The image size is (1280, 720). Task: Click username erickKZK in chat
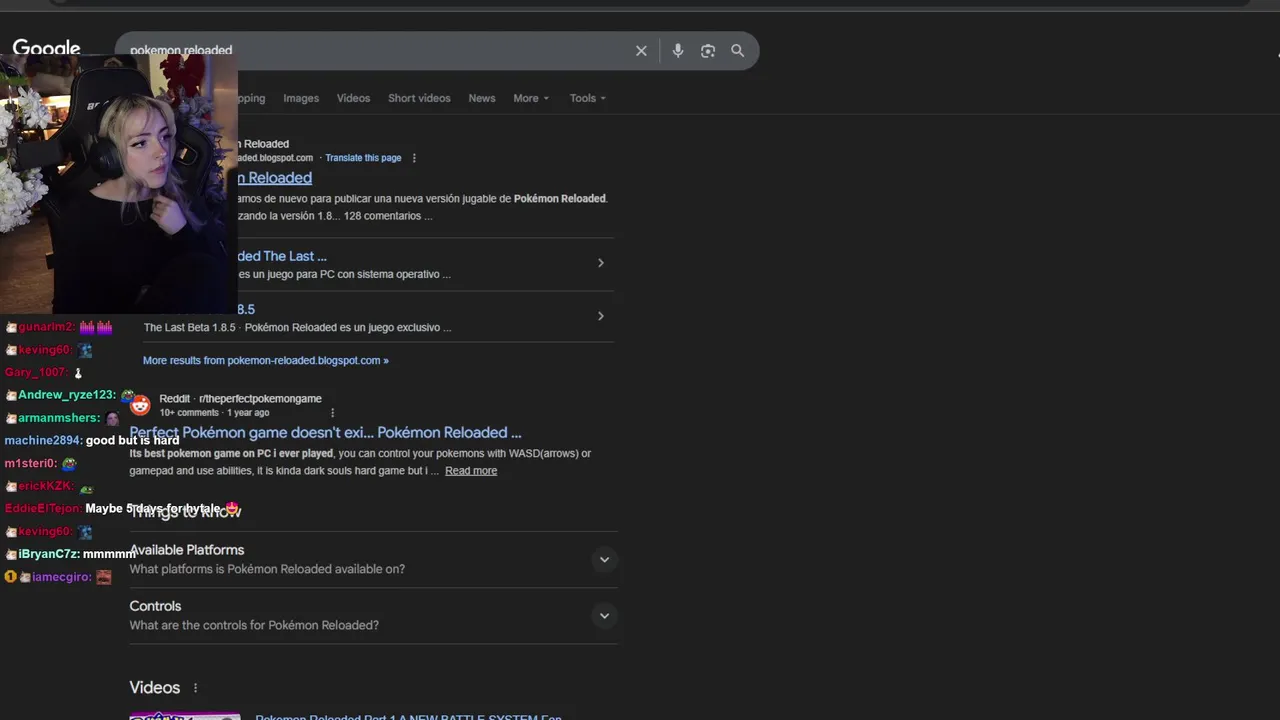(x=45, y=486)
